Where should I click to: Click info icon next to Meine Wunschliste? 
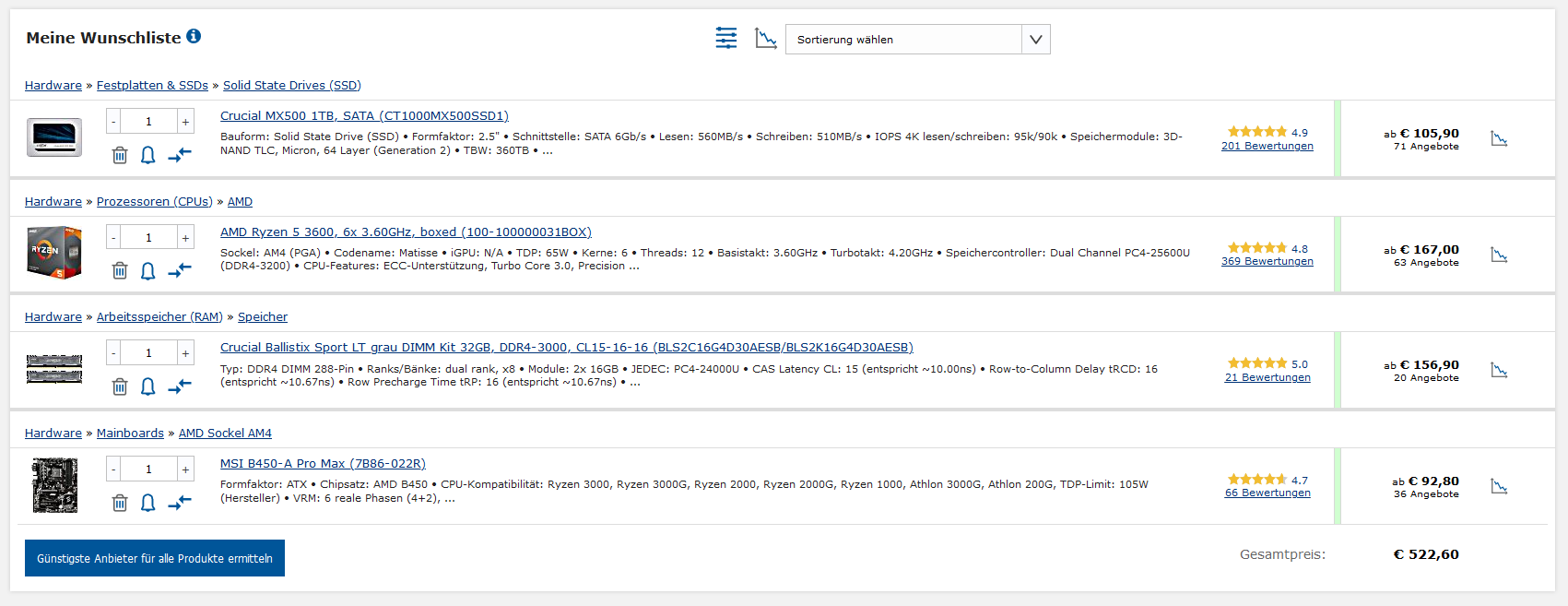click(194, 36)
